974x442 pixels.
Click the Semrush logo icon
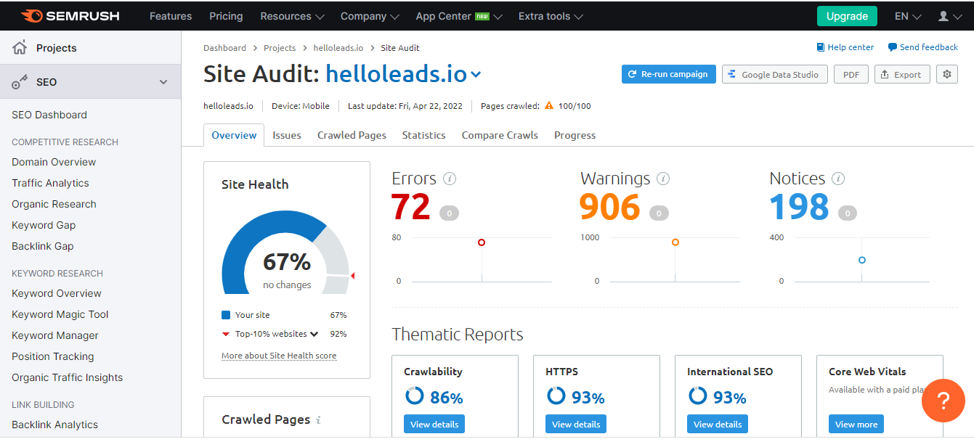click(31, 16)
